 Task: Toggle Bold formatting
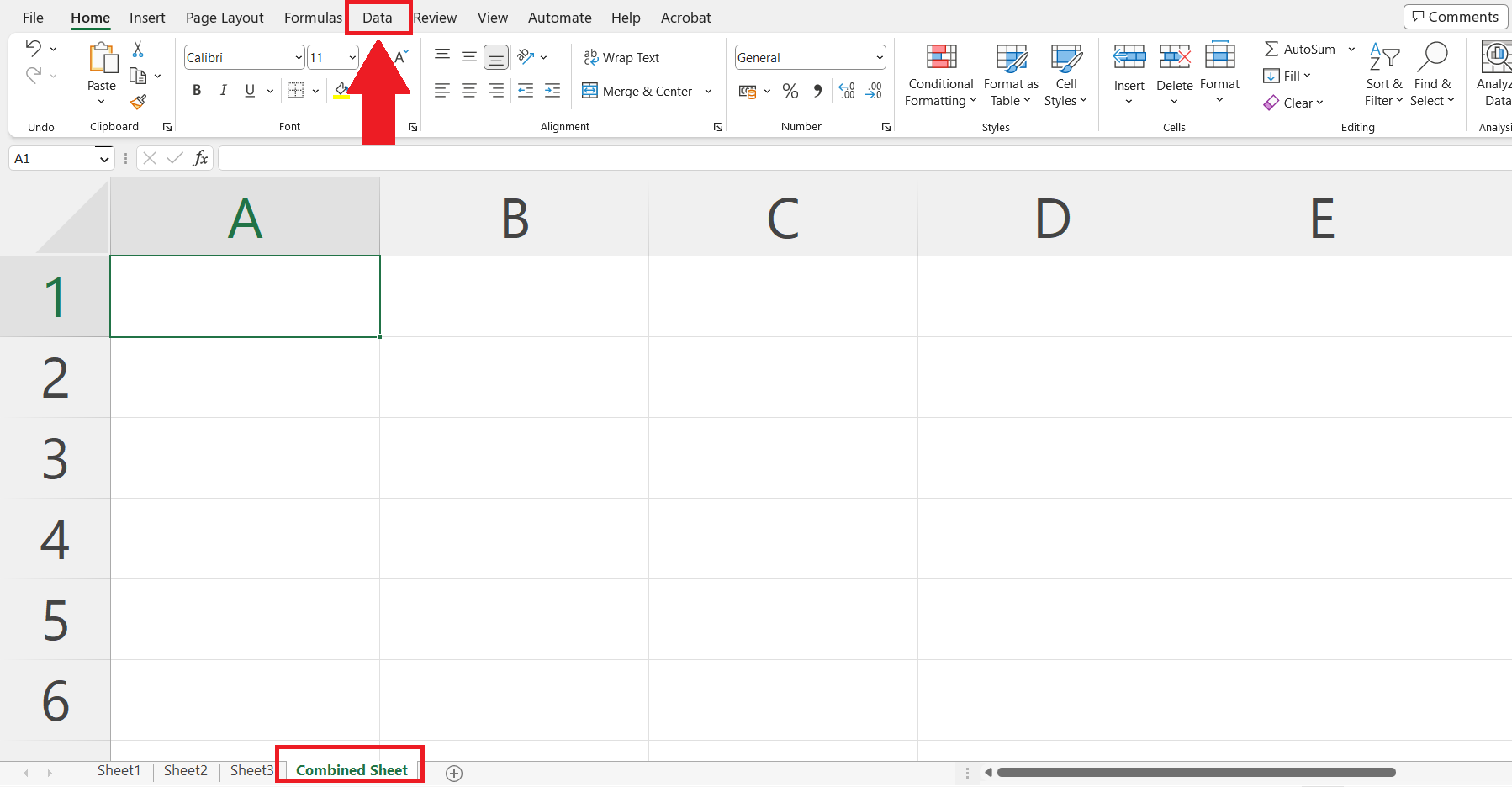197,91
